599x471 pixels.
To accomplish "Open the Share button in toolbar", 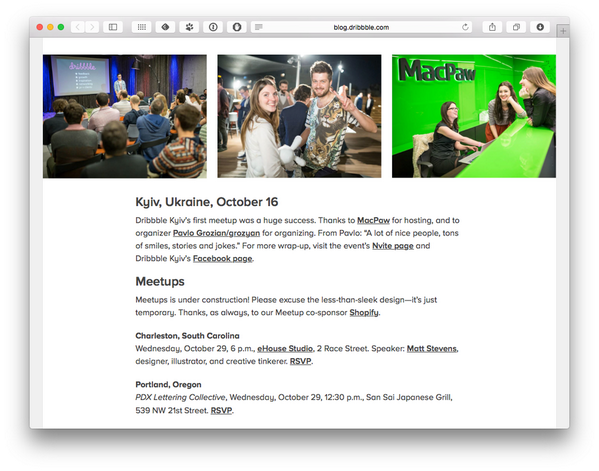I will 492,27.
